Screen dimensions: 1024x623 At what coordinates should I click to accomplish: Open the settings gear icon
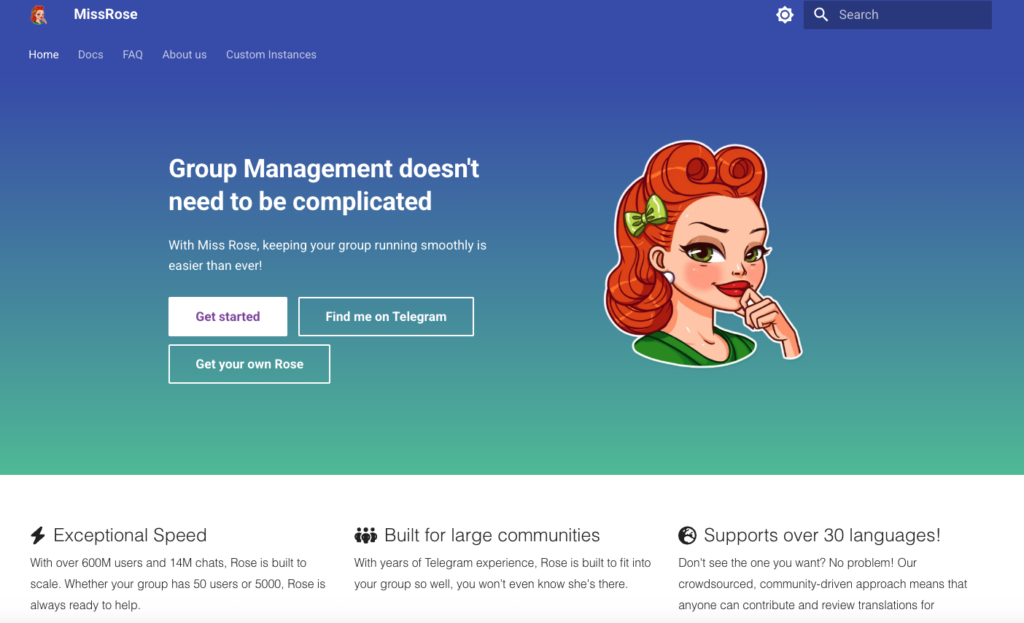click(x=784, y=14)
